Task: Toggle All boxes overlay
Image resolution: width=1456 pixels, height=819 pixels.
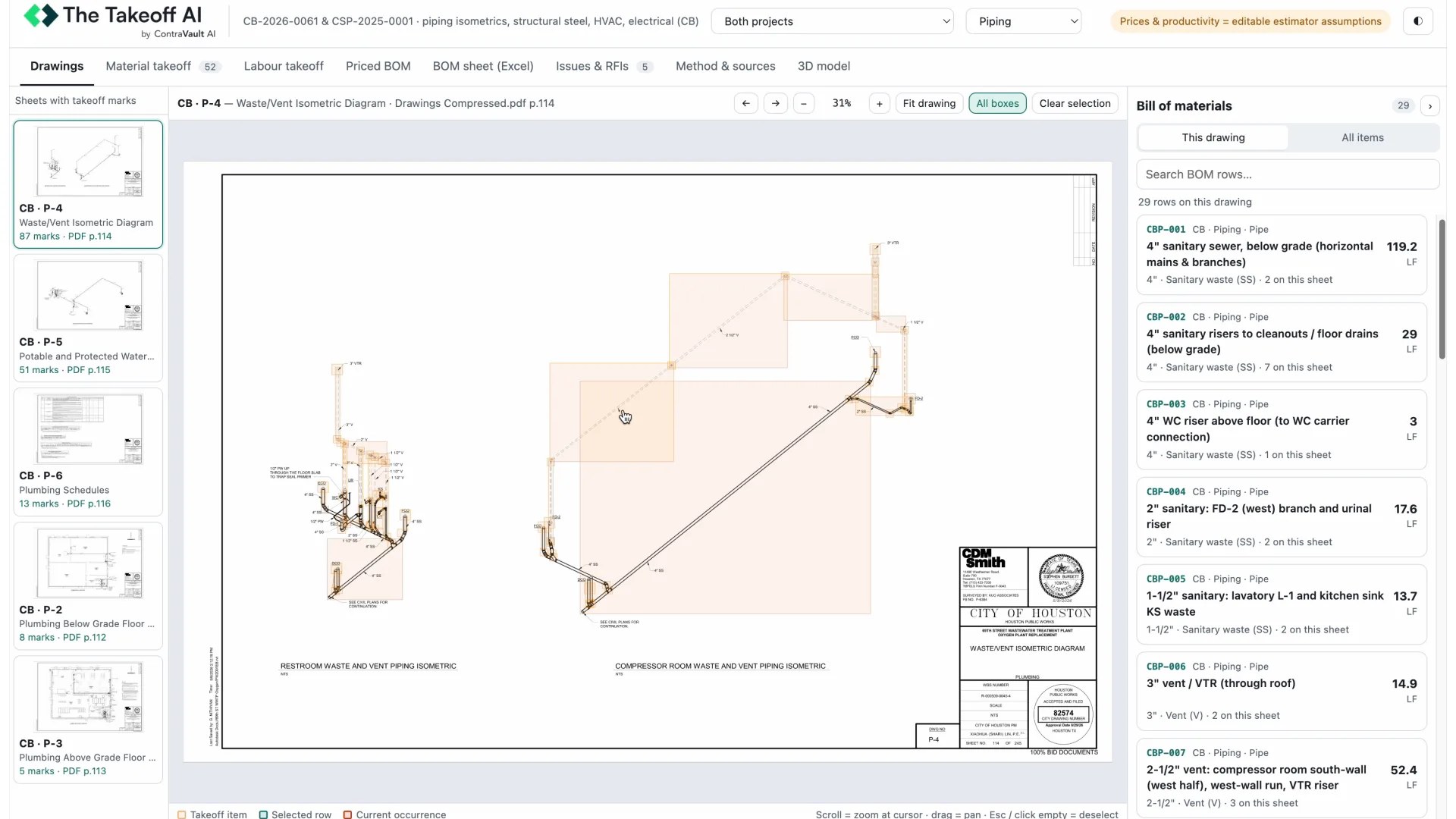Action: coord(997,103)
